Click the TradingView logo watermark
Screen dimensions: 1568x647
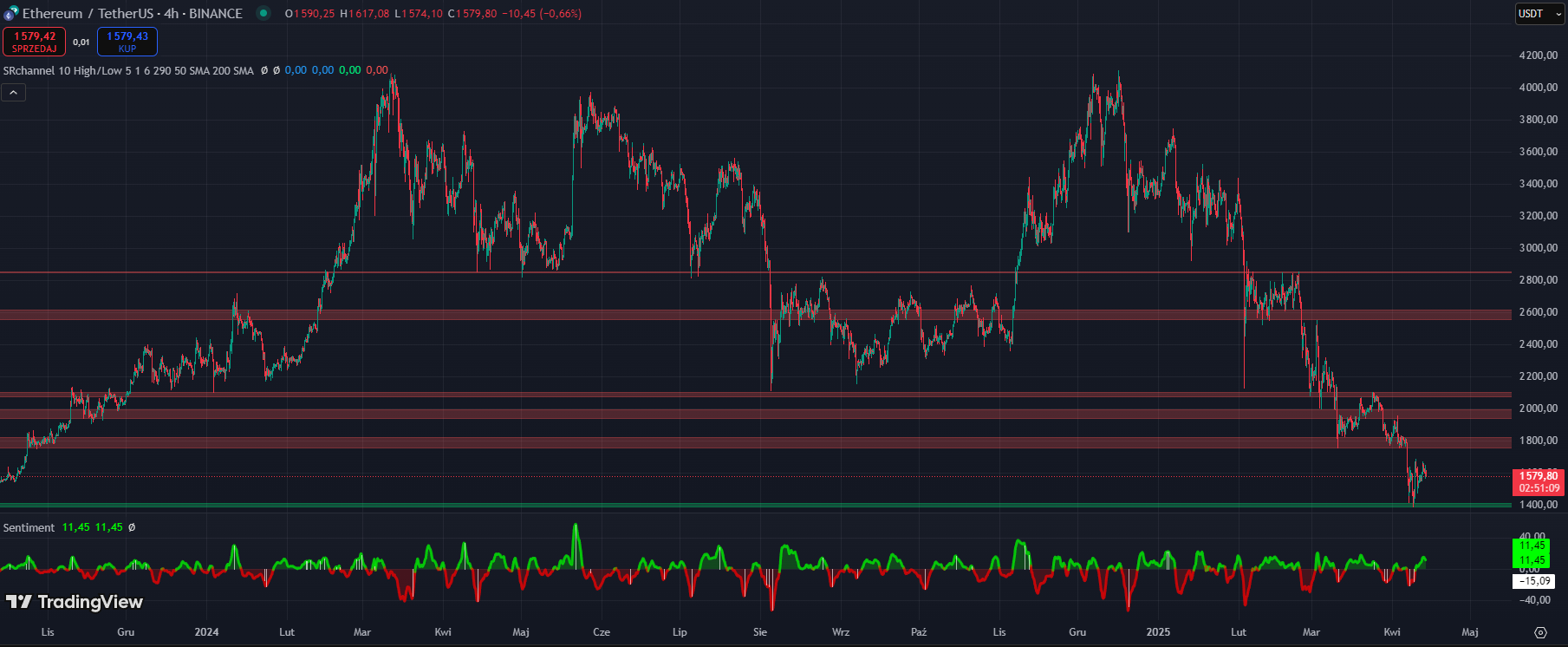pos(75,602)
